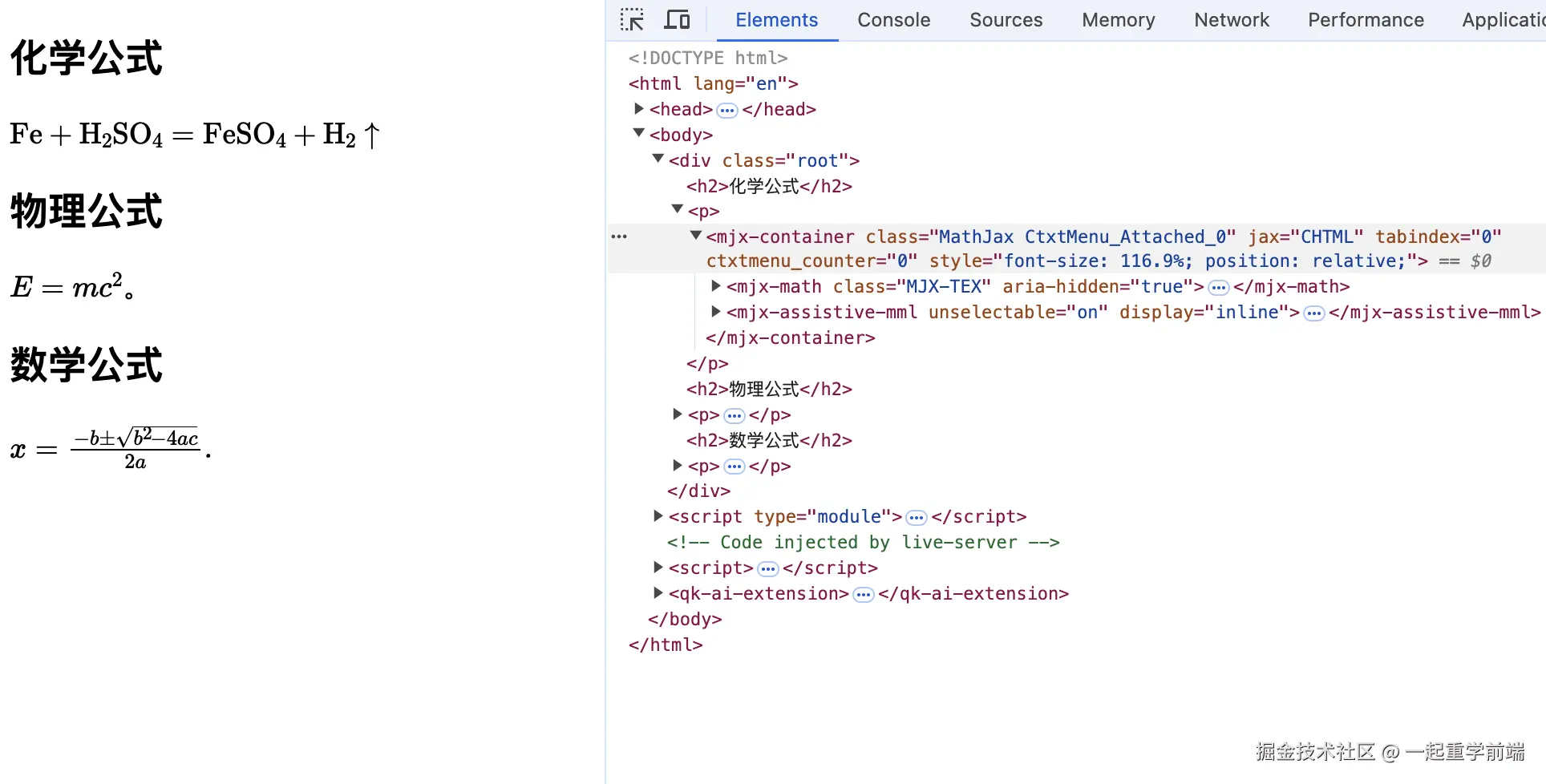Viewport: 1546px width, 784px height.
Task: Open the Sources tab
Action: click(x=1006, y=20)
